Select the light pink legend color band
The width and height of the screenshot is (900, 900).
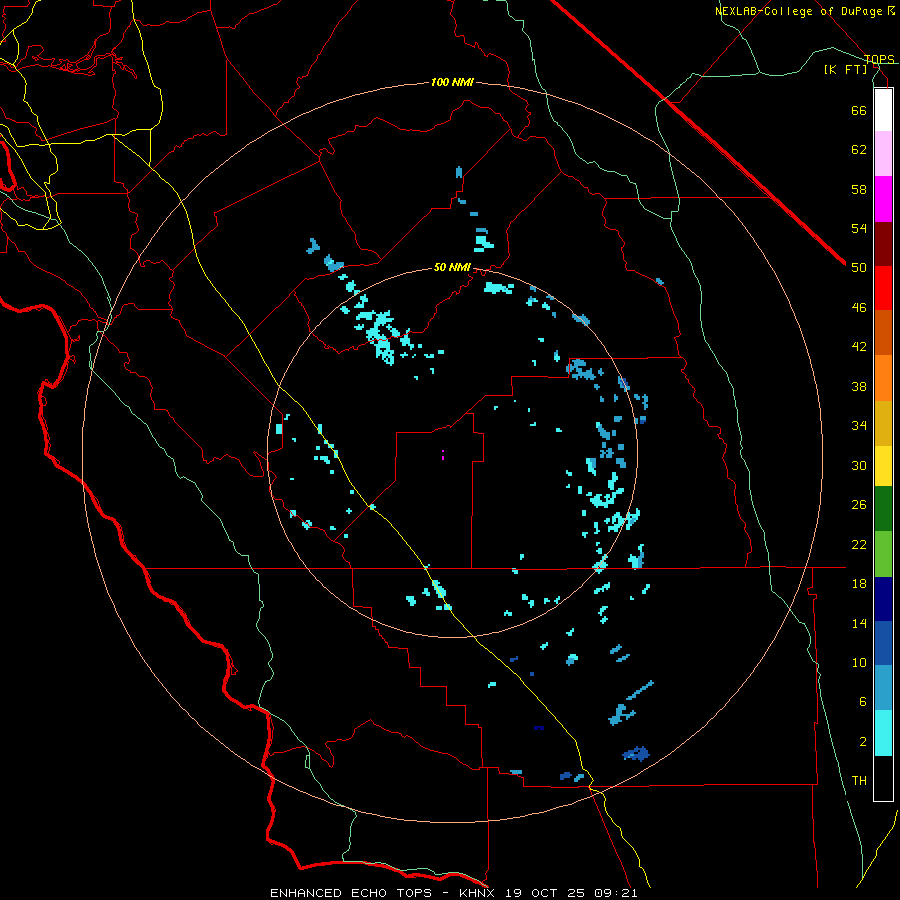click(883, 154)
